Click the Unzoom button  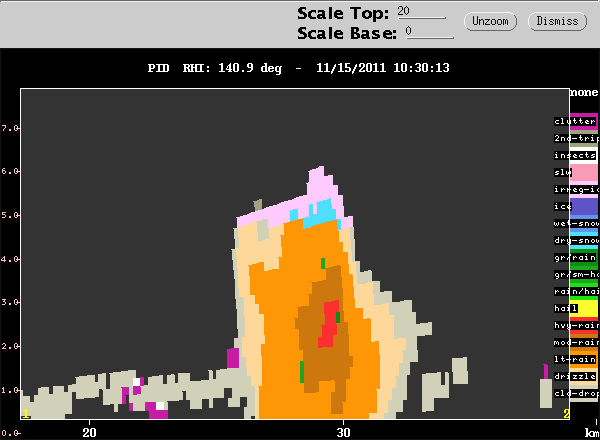[490, 21]
